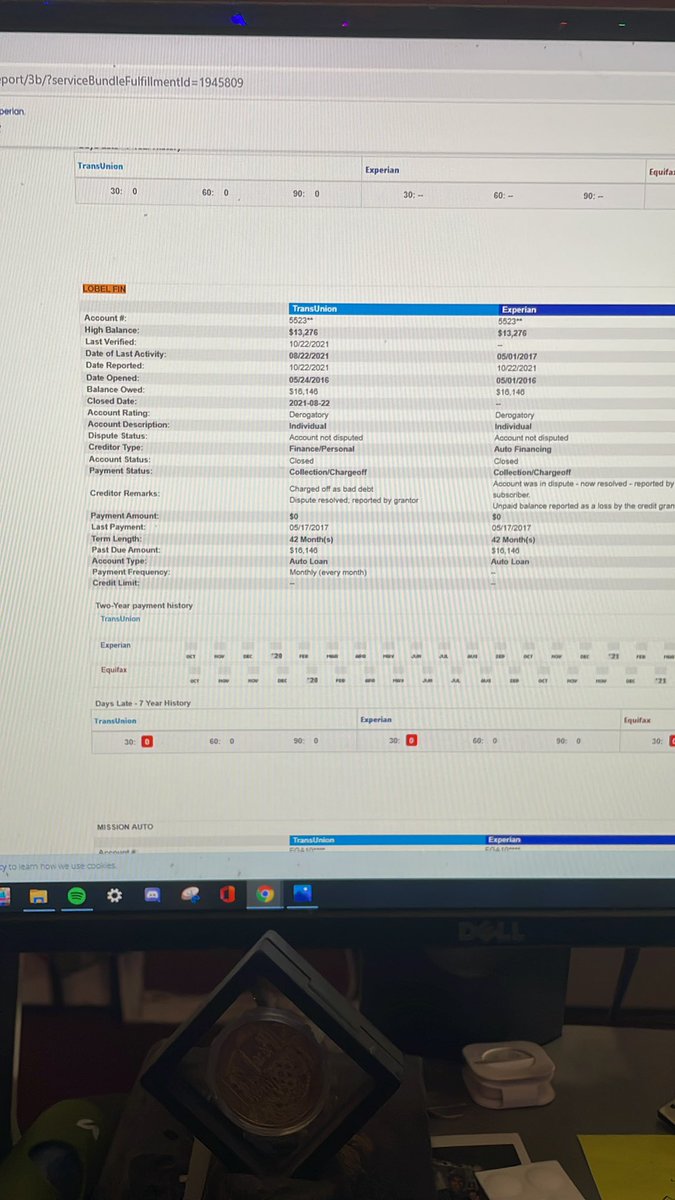Image resolution: width=675 pixels, height=1200 pixels.
Task: Open File Explorer from the taskbar
Action: click(x=38, y=896)
